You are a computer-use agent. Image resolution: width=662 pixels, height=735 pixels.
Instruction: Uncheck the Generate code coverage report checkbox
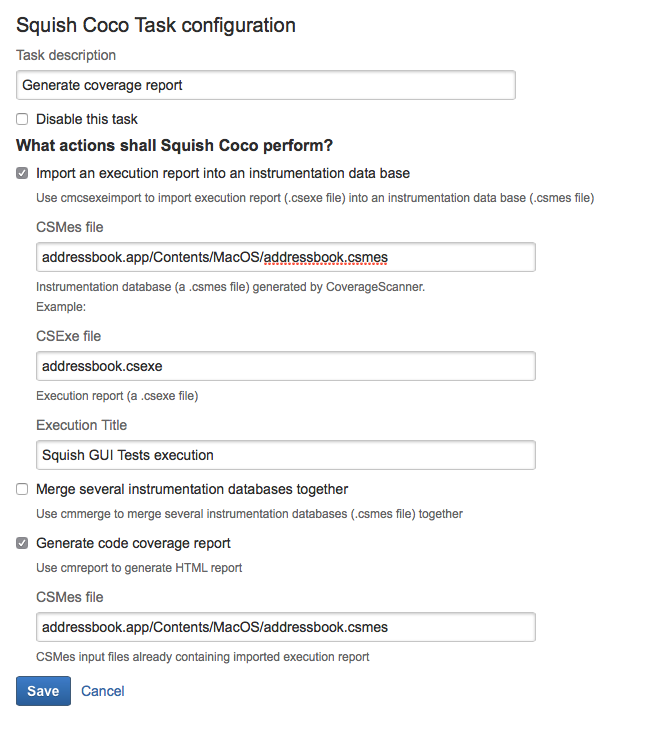(22, 544)
